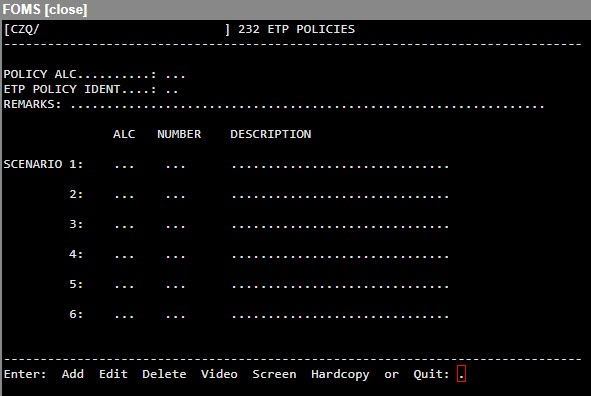Click the Add command option
The height and width of the screenshot is (396, 591).
[73, 374]
